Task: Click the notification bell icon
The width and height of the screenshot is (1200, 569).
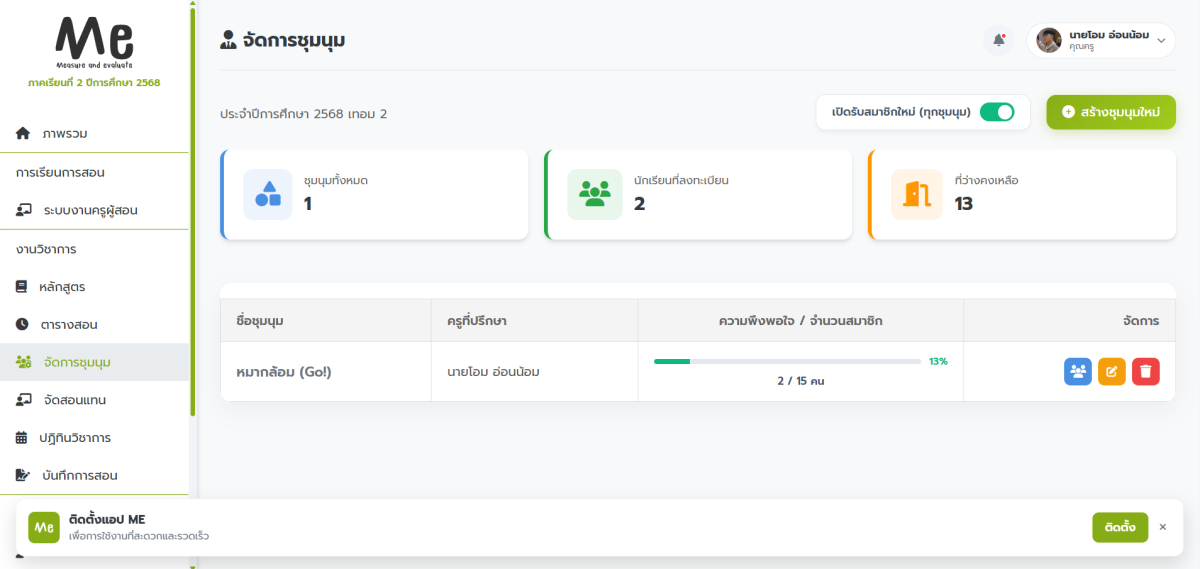Action: [x=998, y=40]
